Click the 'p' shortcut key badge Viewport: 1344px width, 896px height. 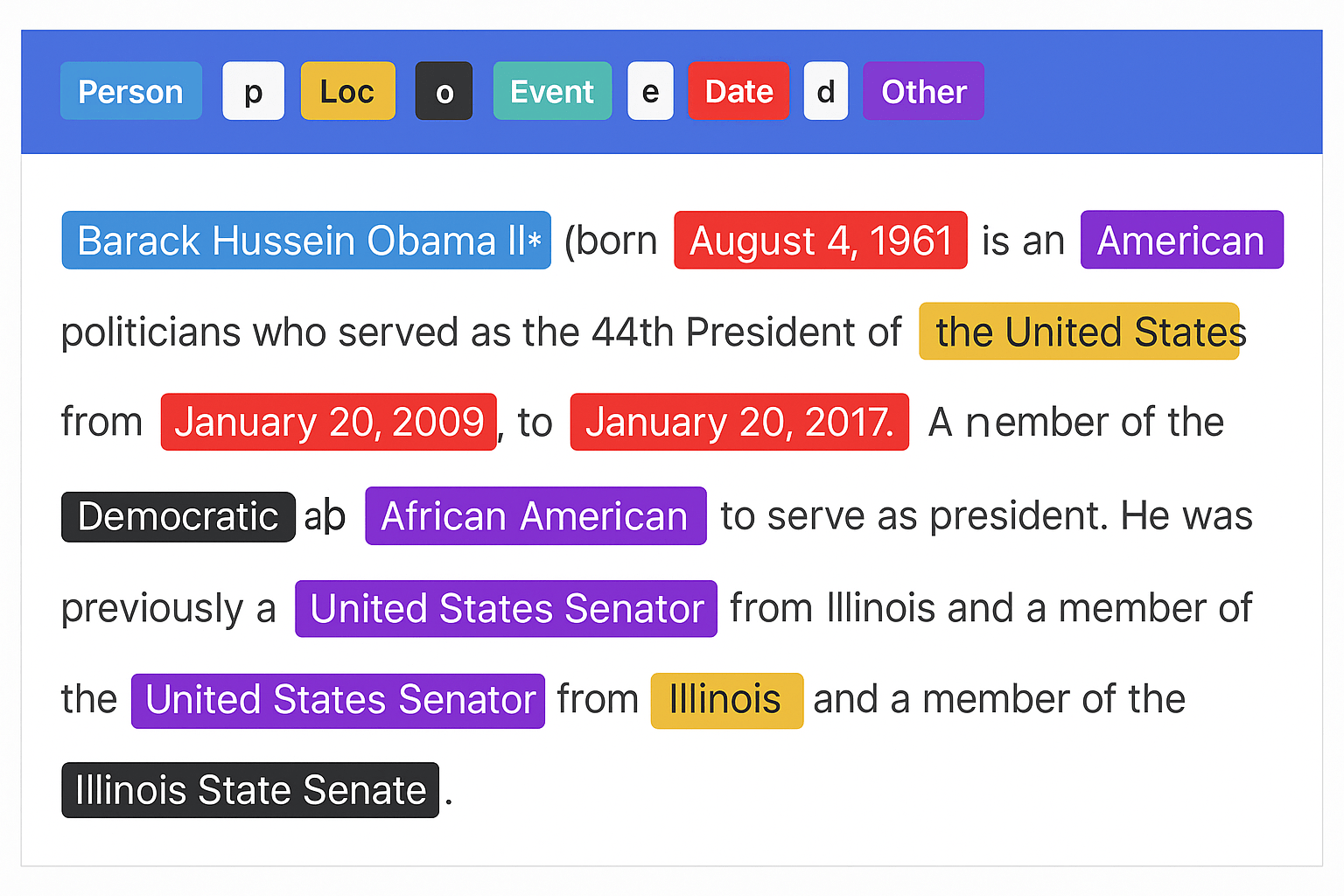[253, 91]
